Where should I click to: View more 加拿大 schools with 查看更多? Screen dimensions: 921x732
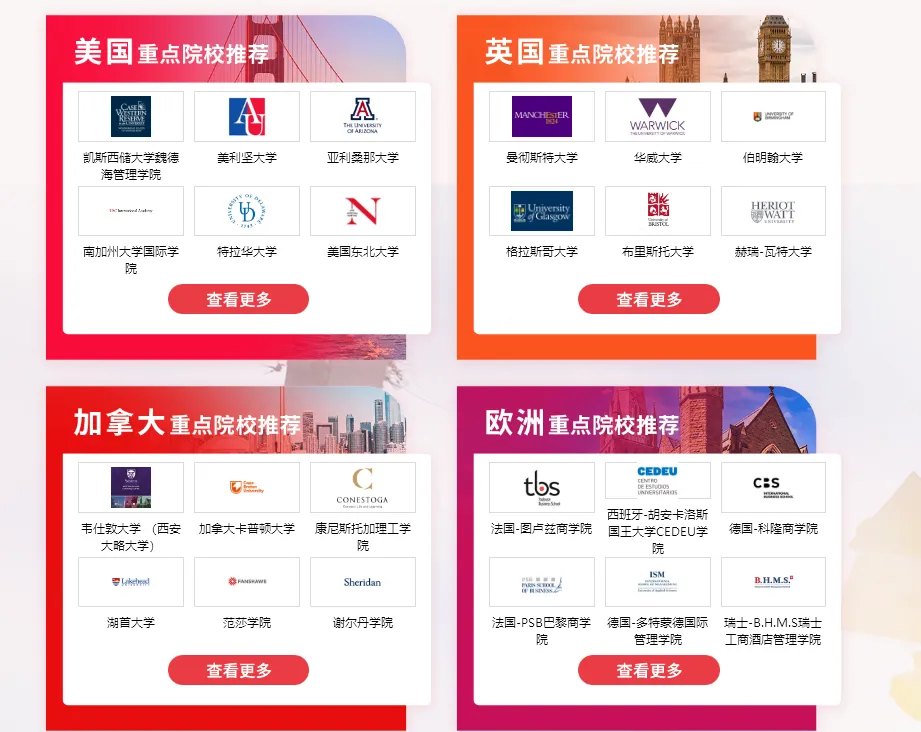pyautogui.click(x=238, y=670)
